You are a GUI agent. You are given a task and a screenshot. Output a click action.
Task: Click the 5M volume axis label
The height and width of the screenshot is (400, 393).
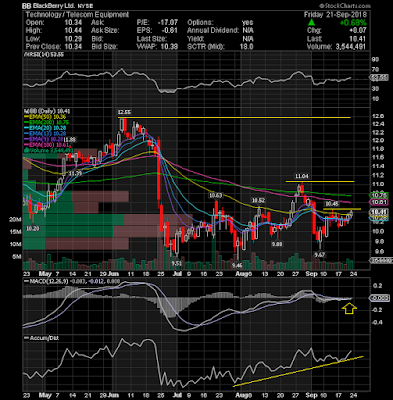click(17, 257)
